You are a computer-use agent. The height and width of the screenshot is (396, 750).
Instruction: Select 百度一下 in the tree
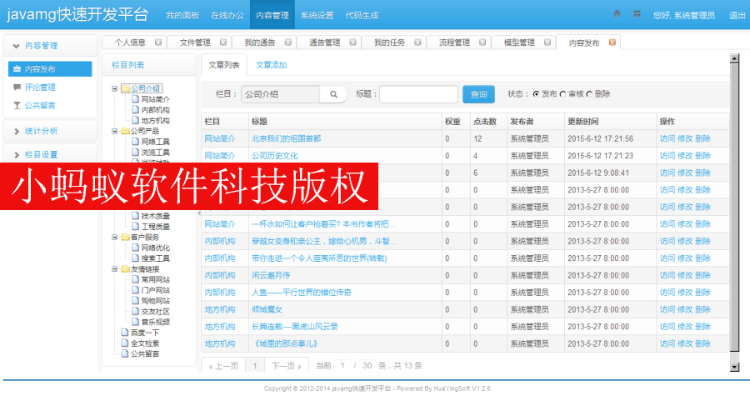(145, 332)
